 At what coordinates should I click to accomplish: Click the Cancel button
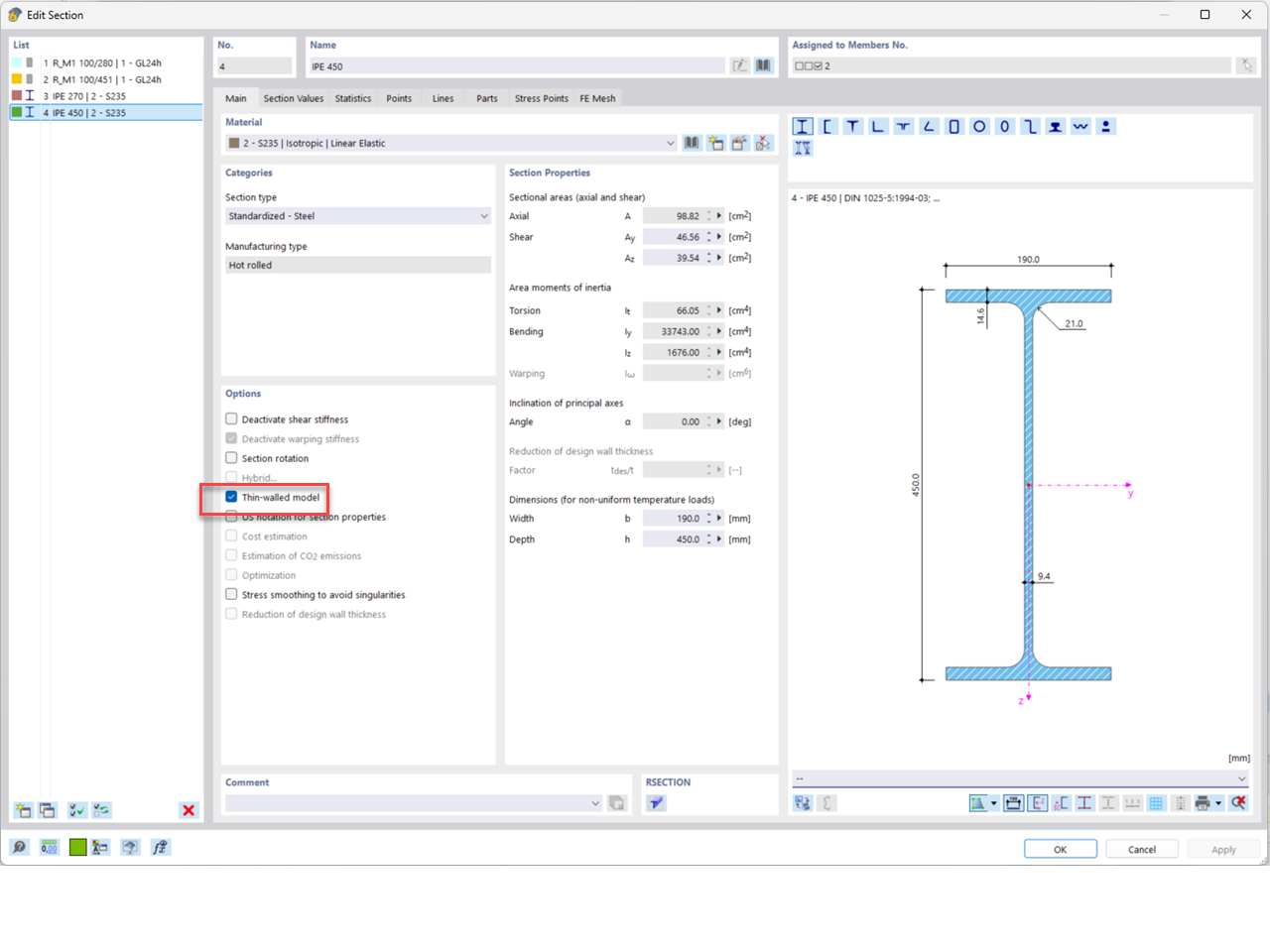[x=1142, y=849]
